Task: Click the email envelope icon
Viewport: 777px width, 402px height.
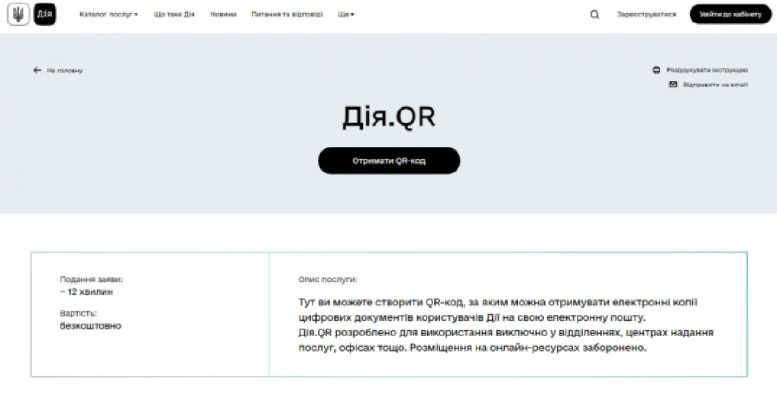Action: pyautogui.click(x=673, y=84)
